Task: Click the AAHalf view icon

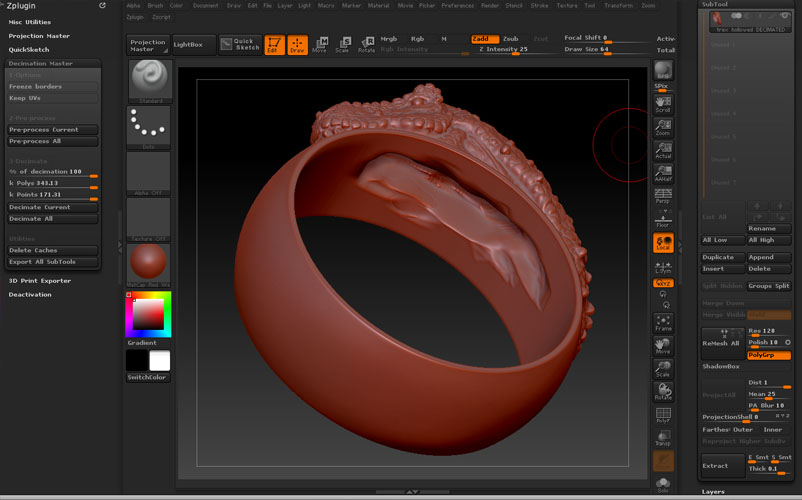Action: 663,173
